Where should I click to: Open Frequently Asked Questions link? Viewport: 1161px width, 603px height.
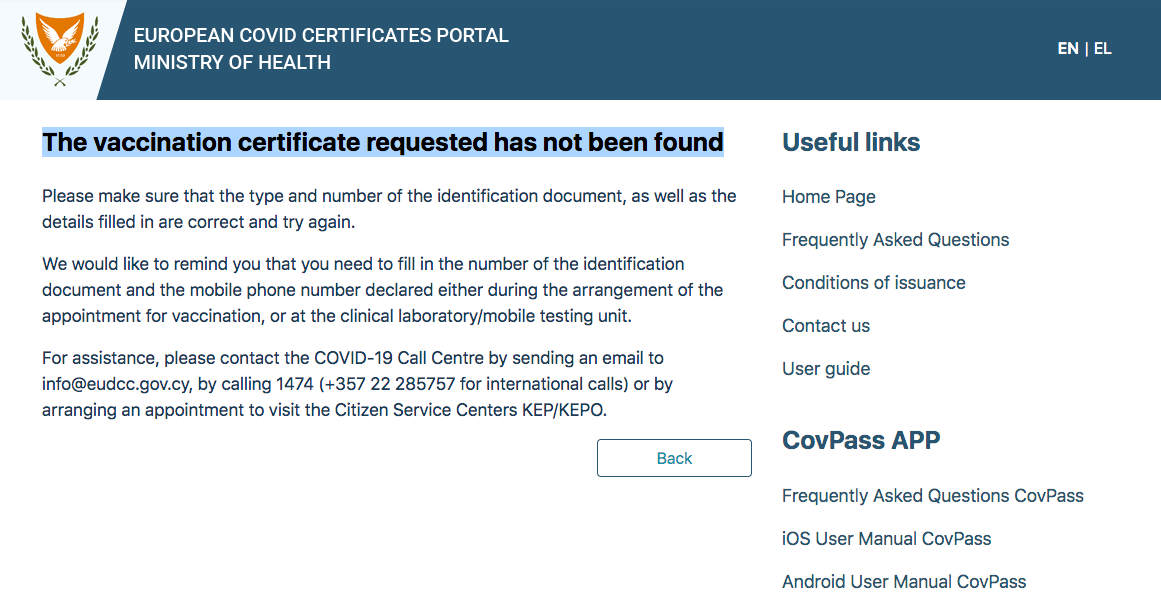[895, 239]
